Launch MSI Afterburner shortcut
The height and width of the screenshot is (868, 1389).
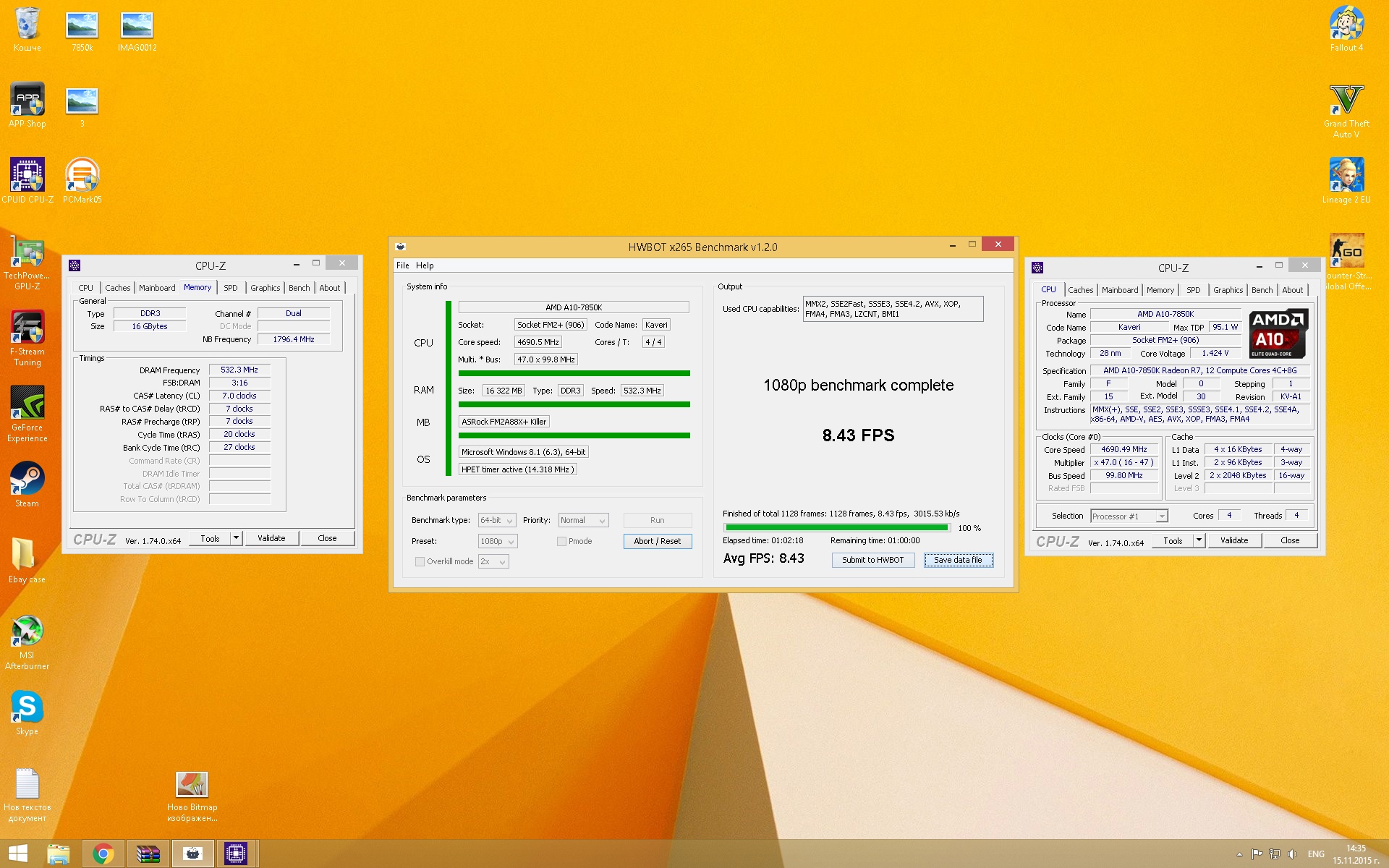pos(27,642)
